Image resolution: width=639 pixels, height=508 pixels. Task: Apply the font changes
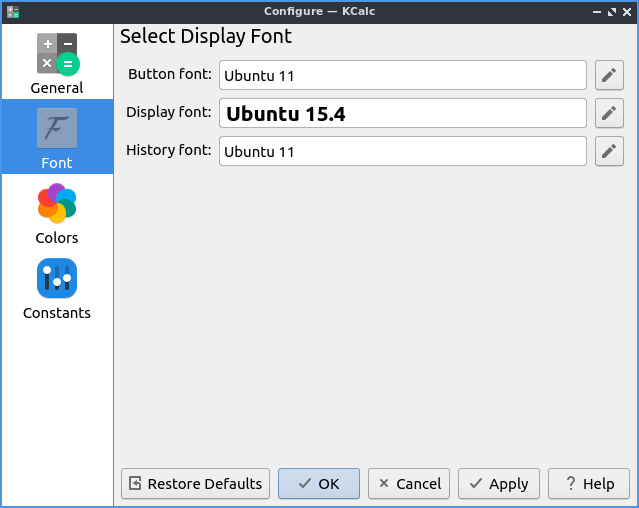tap(498, 483)
